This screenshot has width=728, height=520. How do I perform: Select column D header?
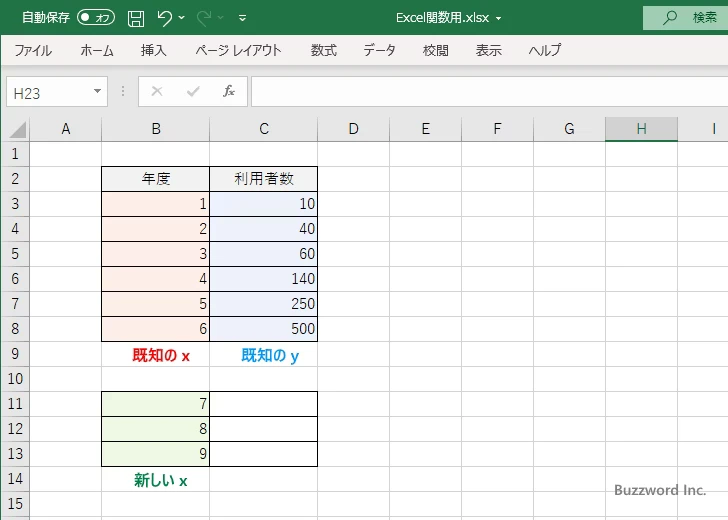pos(354,129)
